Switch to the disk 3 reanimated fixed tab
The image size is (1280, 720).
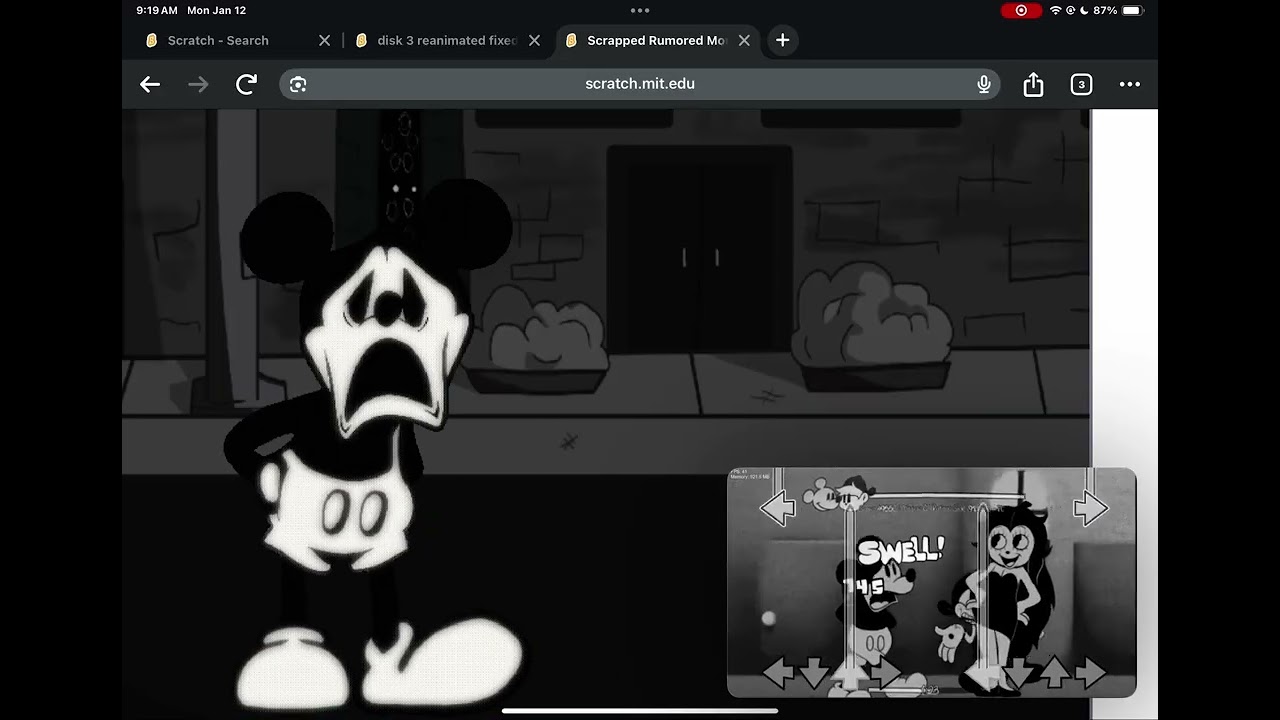click(x=447, y=41)
